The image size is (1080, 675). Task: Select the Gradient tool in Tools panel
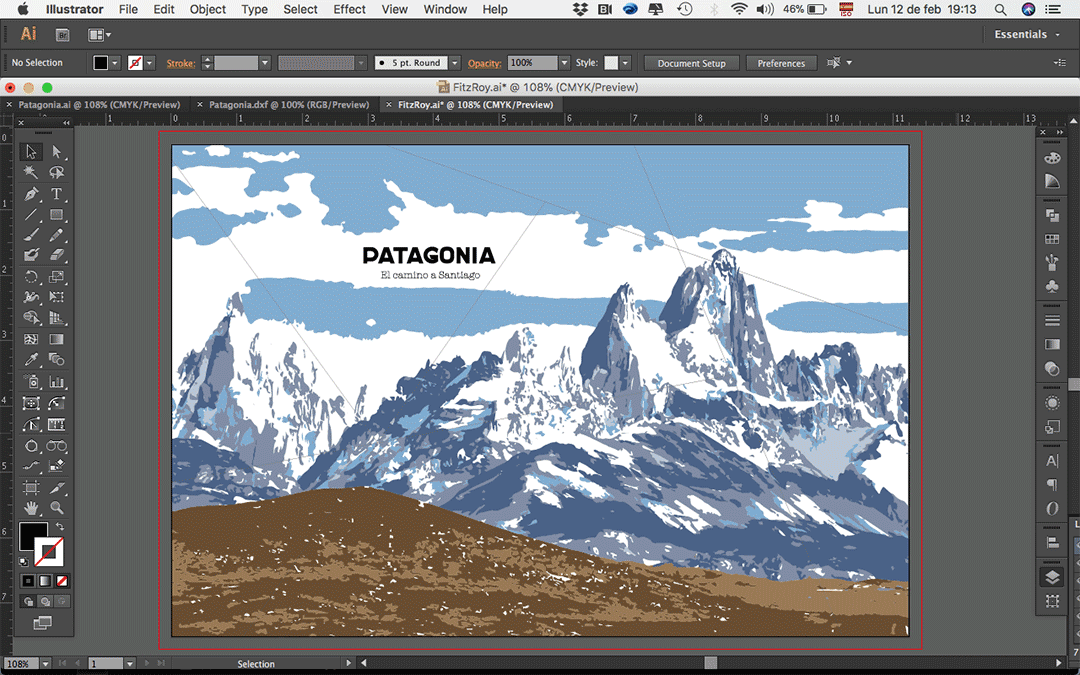56,340
